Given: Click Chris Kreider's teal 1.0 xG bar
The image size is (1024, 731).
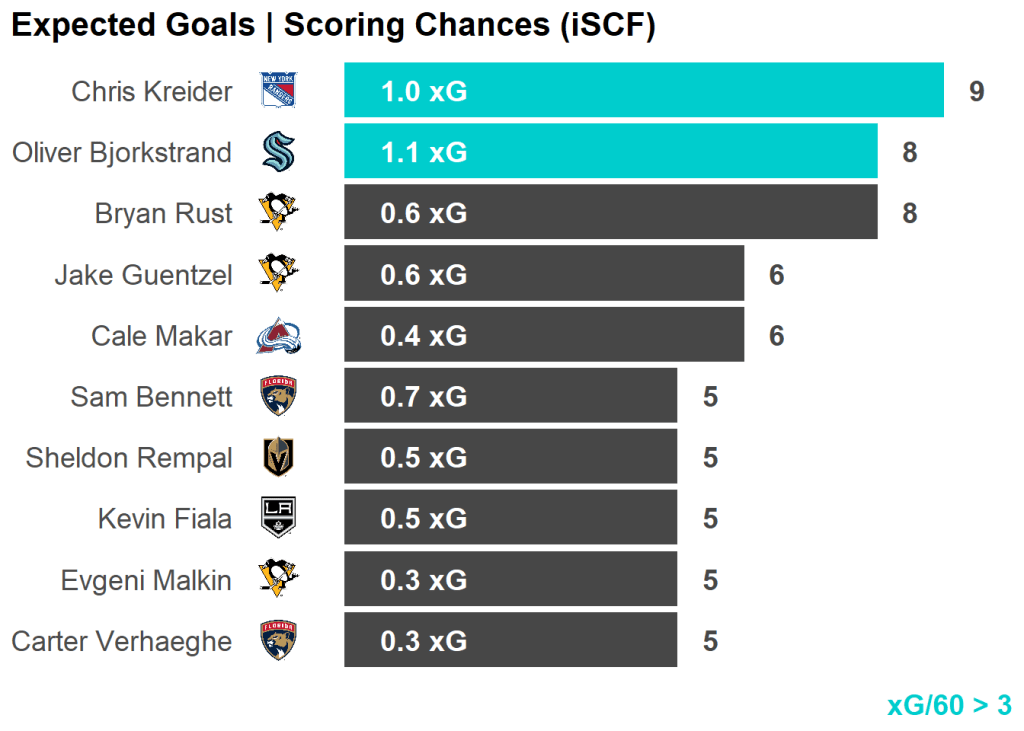Looking at the screenshot, I should [x=644, y=91].
